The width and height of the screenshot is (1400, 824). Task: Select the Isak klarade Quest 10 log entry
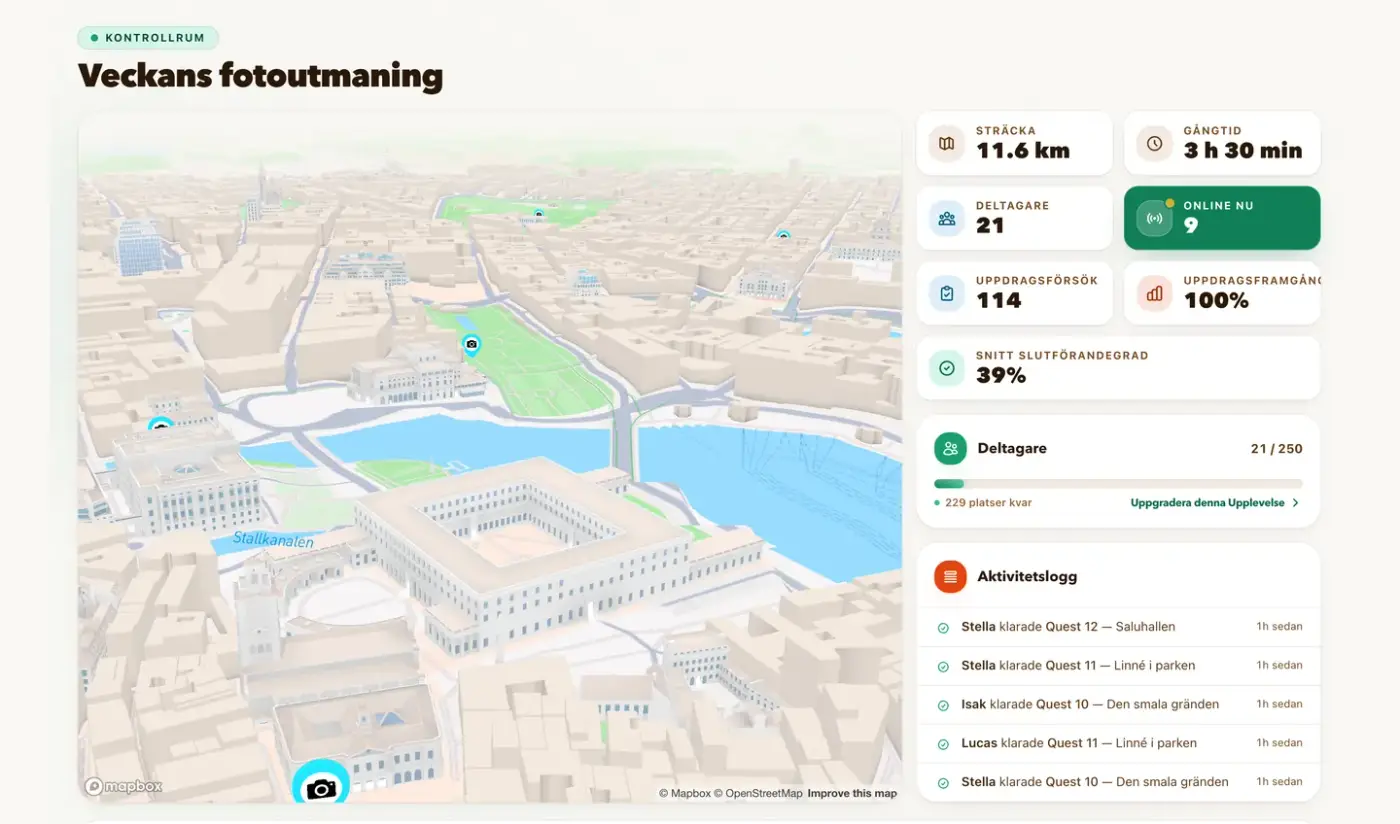click(x=1118, y=705)
